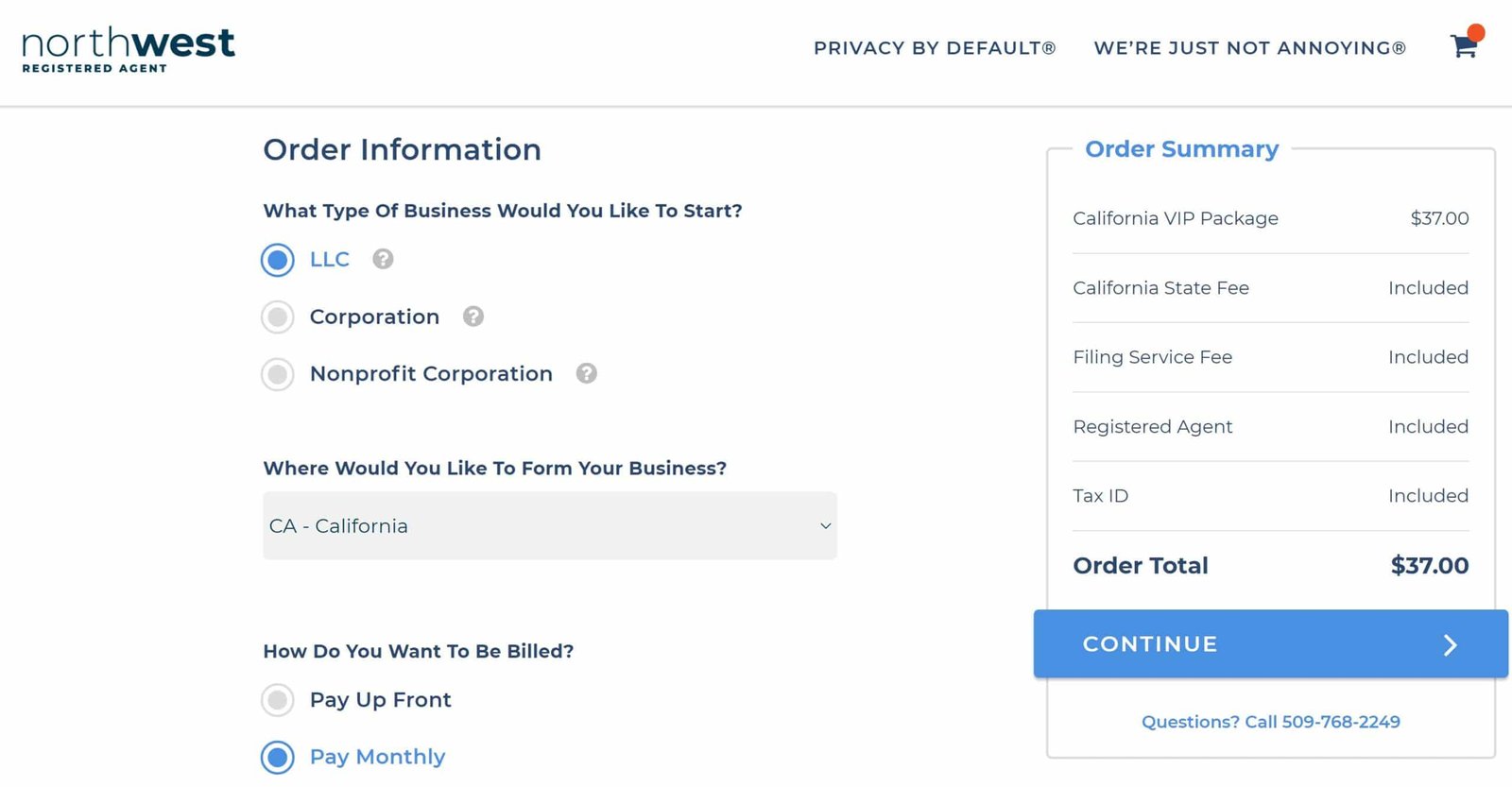
Task: Expand the state dropdown chevron arrow
Action: pos(825,526)
